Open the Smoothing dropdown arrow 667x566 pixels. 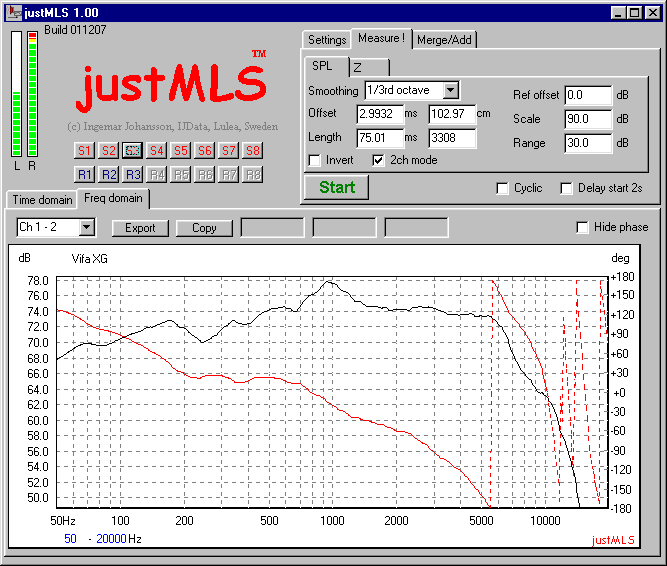[450, 90]
